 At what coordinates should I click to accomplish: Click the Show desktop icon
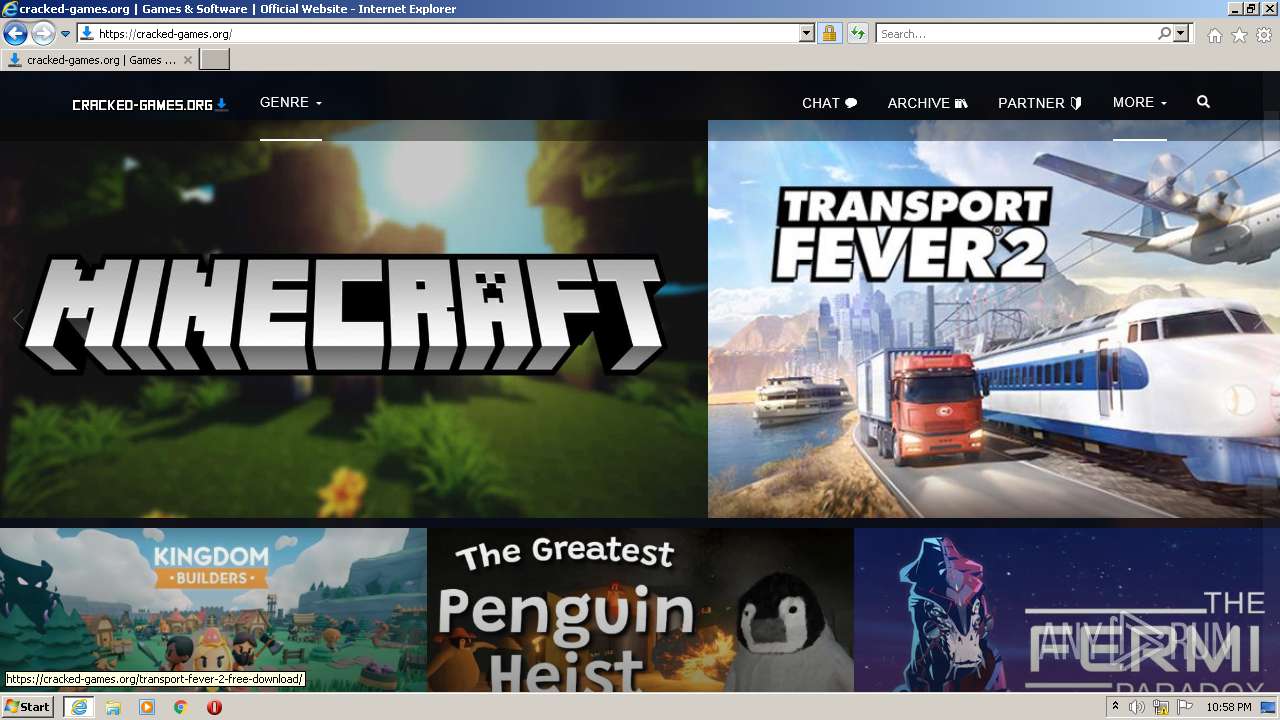(x=1268, y=707)
